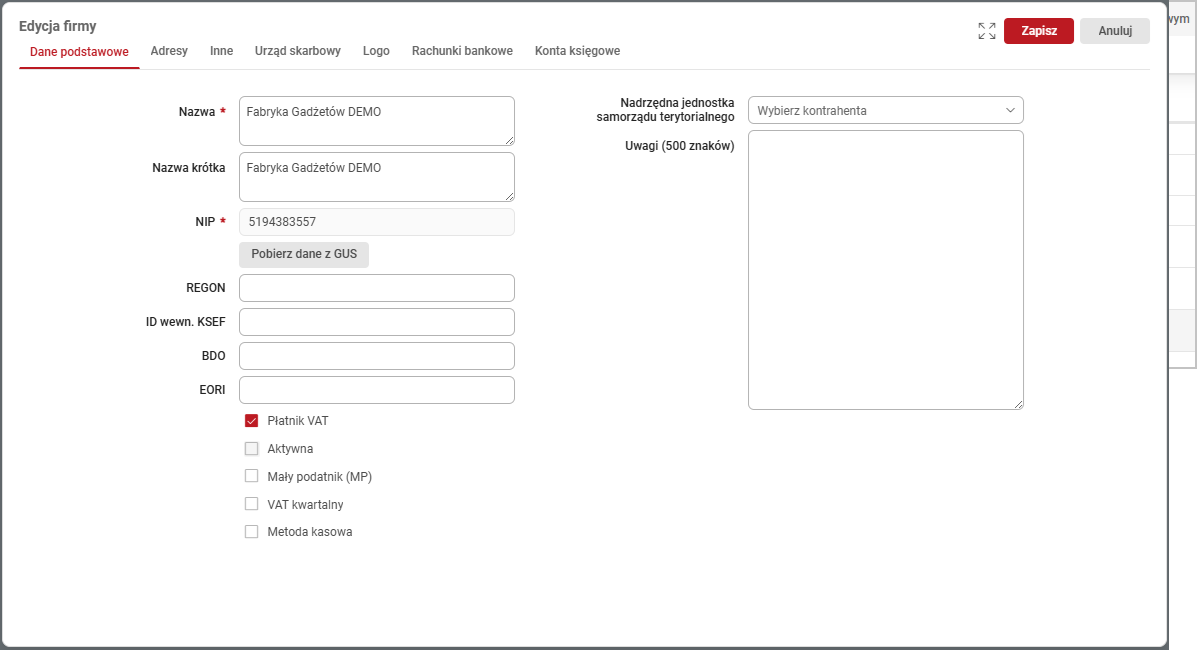Focus the Uwagi notes text area
1197x650 pixels.
tap(885, 270)
